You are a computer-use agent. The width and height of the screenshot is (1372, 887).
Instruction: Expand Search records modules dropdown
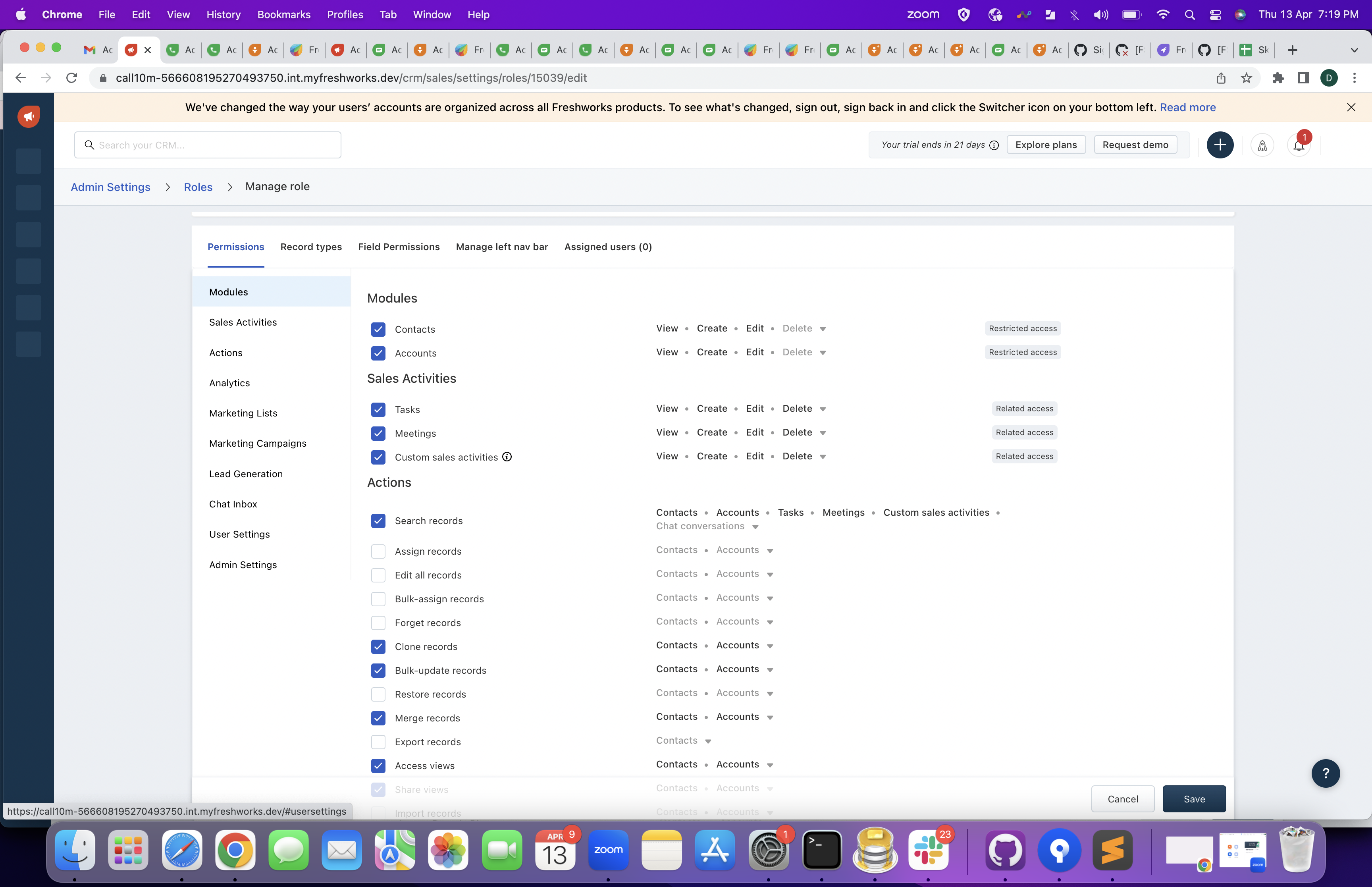[x=755, y=526]
